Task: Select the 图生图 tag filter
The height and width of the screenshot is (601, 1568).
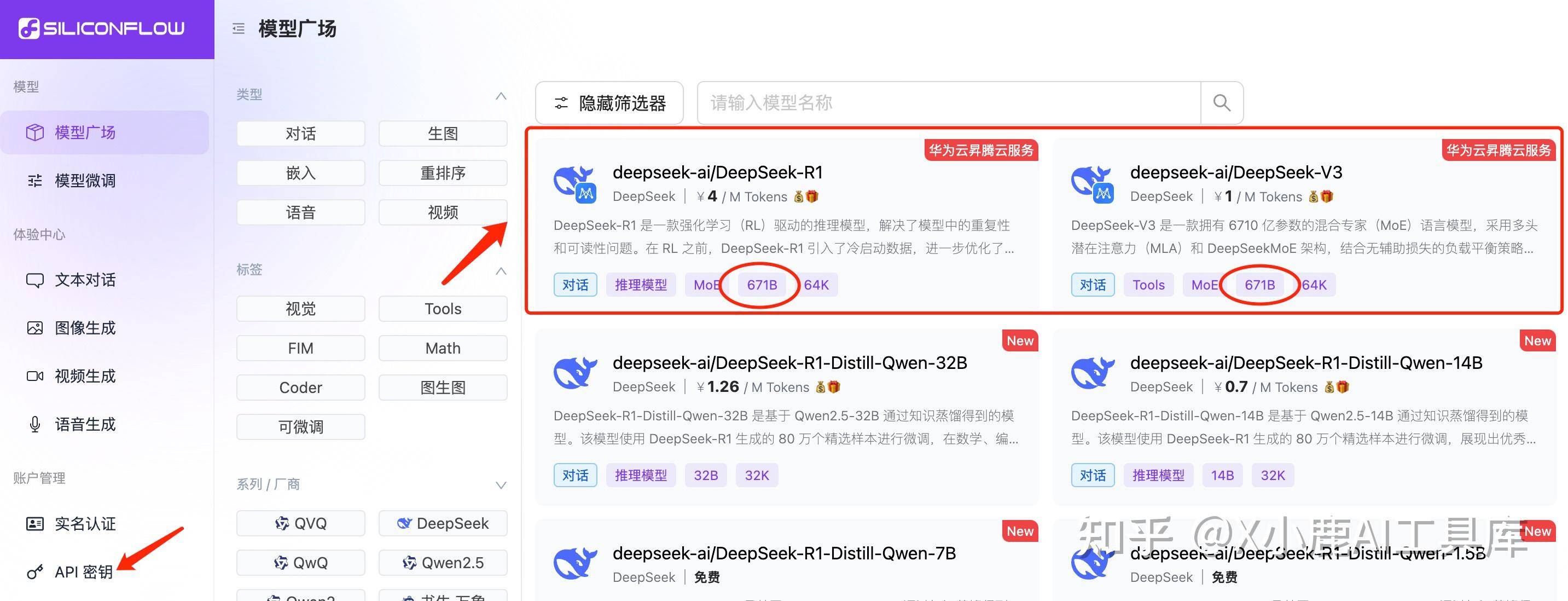Action: [443, 388]
